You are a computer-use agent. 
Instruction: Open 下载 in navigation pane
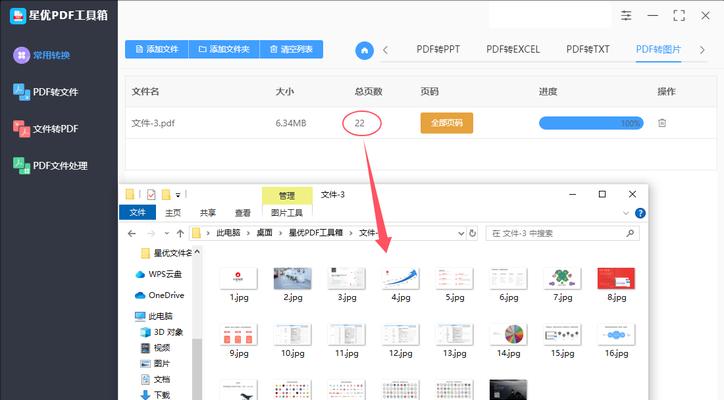(x=156, y=395)
